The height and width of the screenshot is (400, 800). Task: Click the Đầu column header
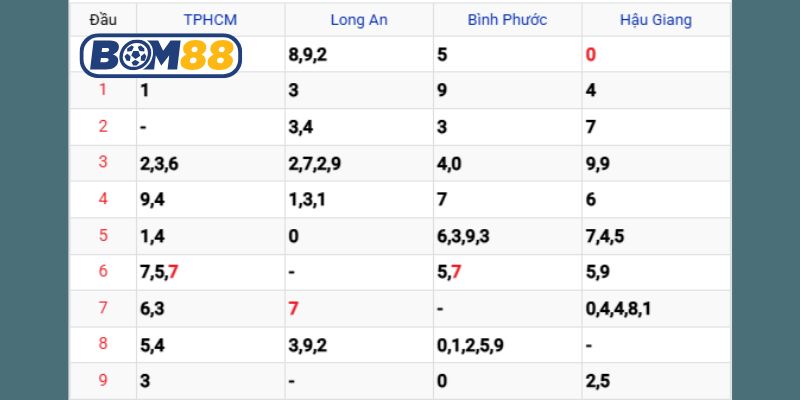[x=102, y=19]
